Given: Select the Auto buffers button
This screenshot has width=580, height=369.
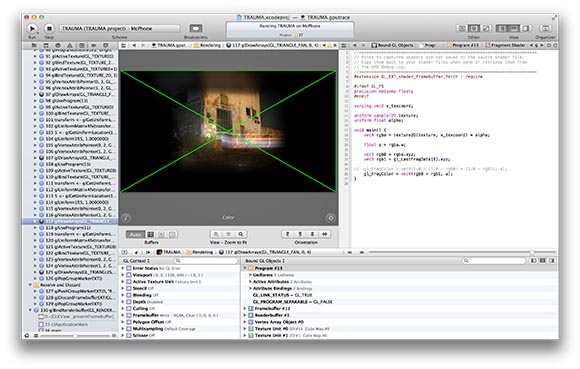Looking at the screenshot, I should (135, 234).
